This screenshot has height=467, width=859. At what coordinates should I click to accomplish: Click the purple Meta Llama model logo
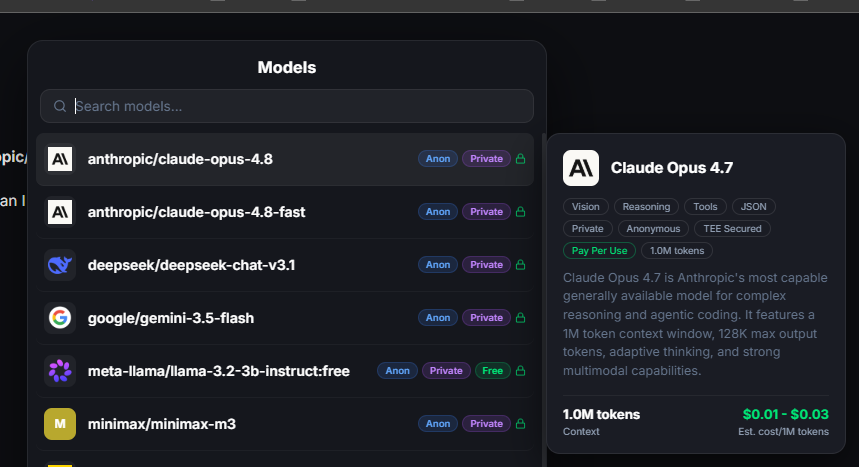click(60, 371)
